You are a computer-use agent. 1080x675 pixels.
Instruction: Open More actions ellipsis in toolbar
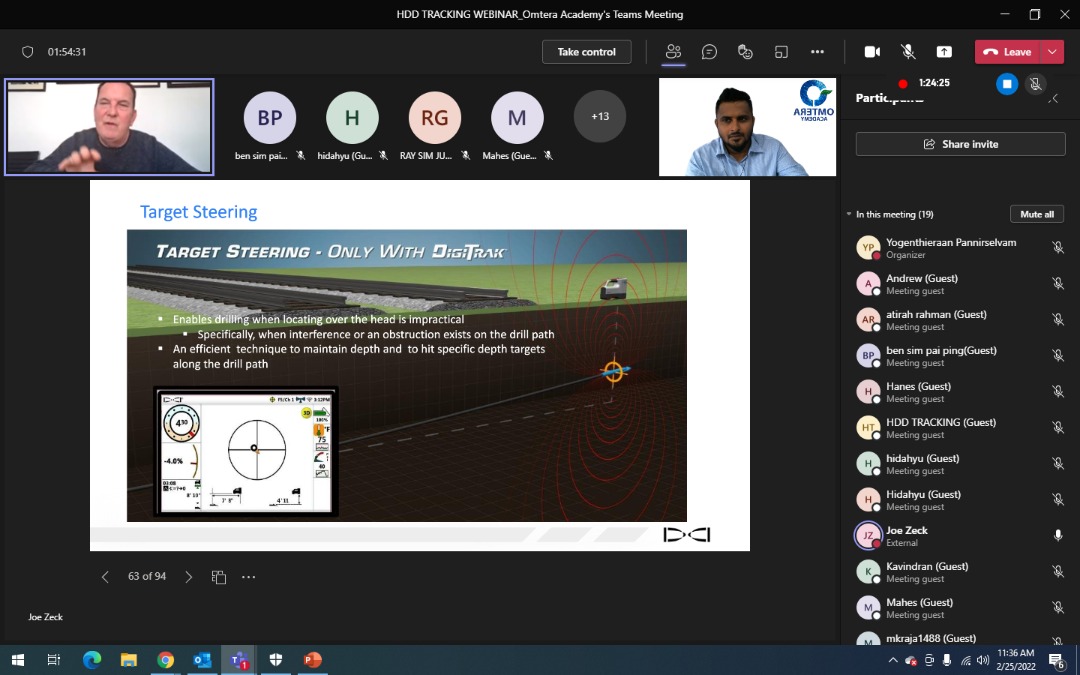tap(818, 52)
